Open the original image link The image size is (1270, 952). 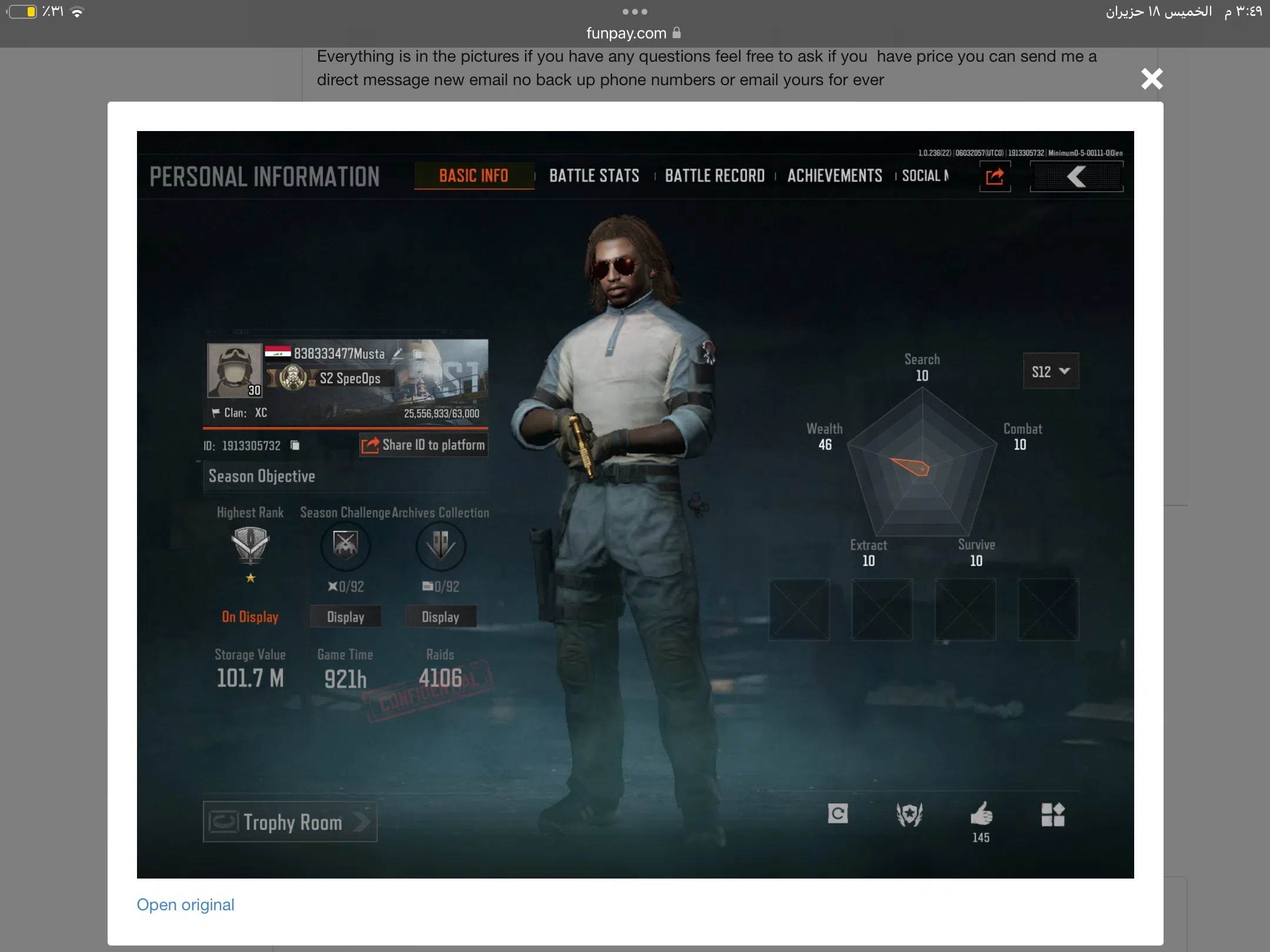[185, 904]
